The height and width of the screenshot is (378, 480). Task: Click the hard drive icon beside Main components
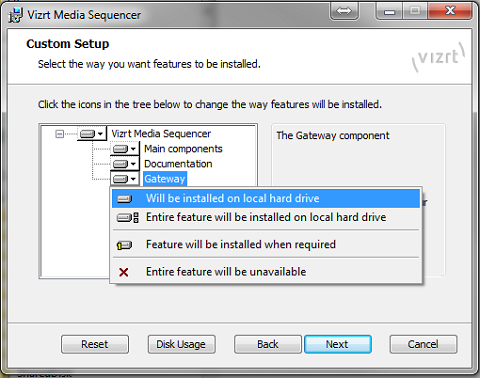pos(120,149)
